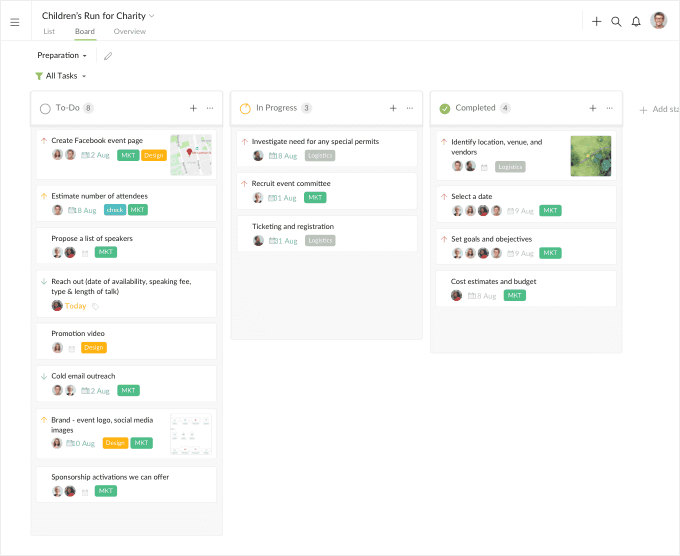Open map thumbnail on Create Facebook event page

(191, 155)
